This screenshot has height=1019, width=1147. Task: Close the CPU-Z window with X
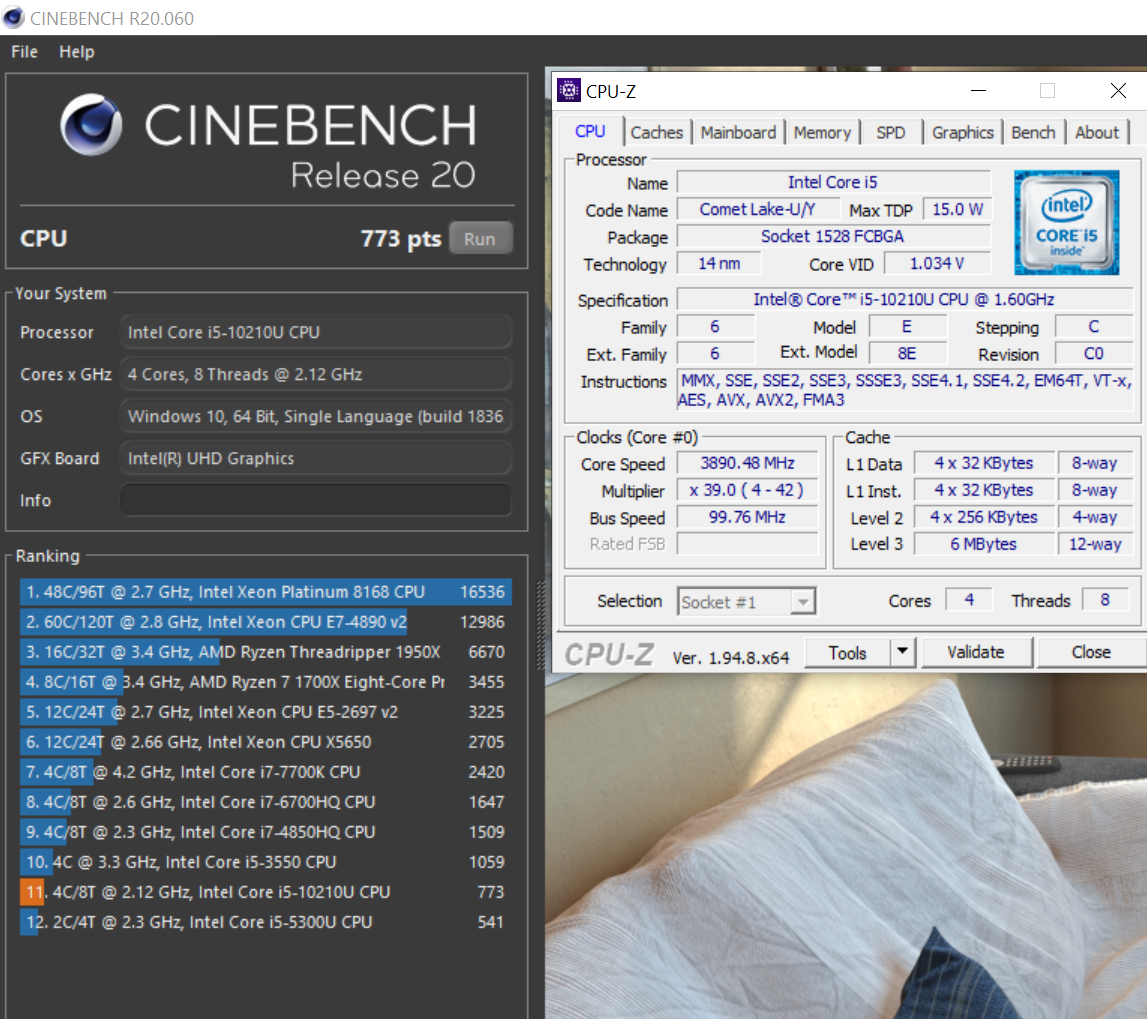click(1118, 91)
